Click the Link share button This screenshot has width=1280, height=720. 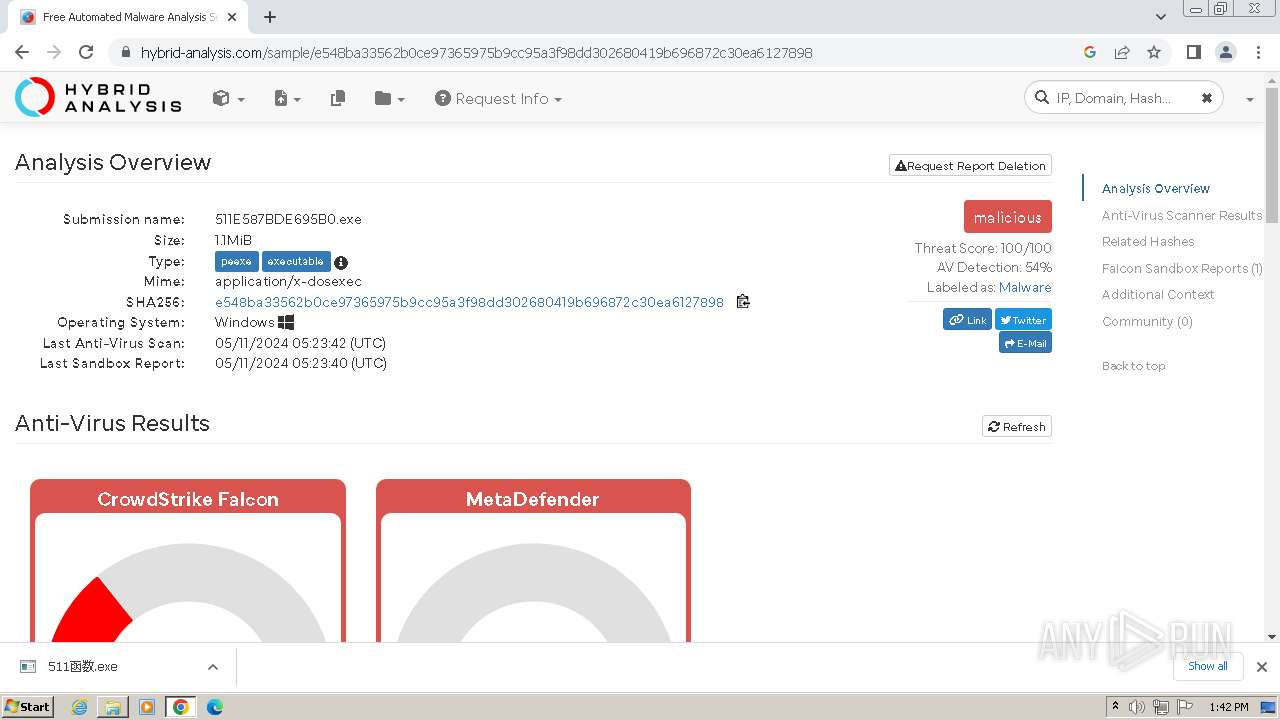[967, 320]
